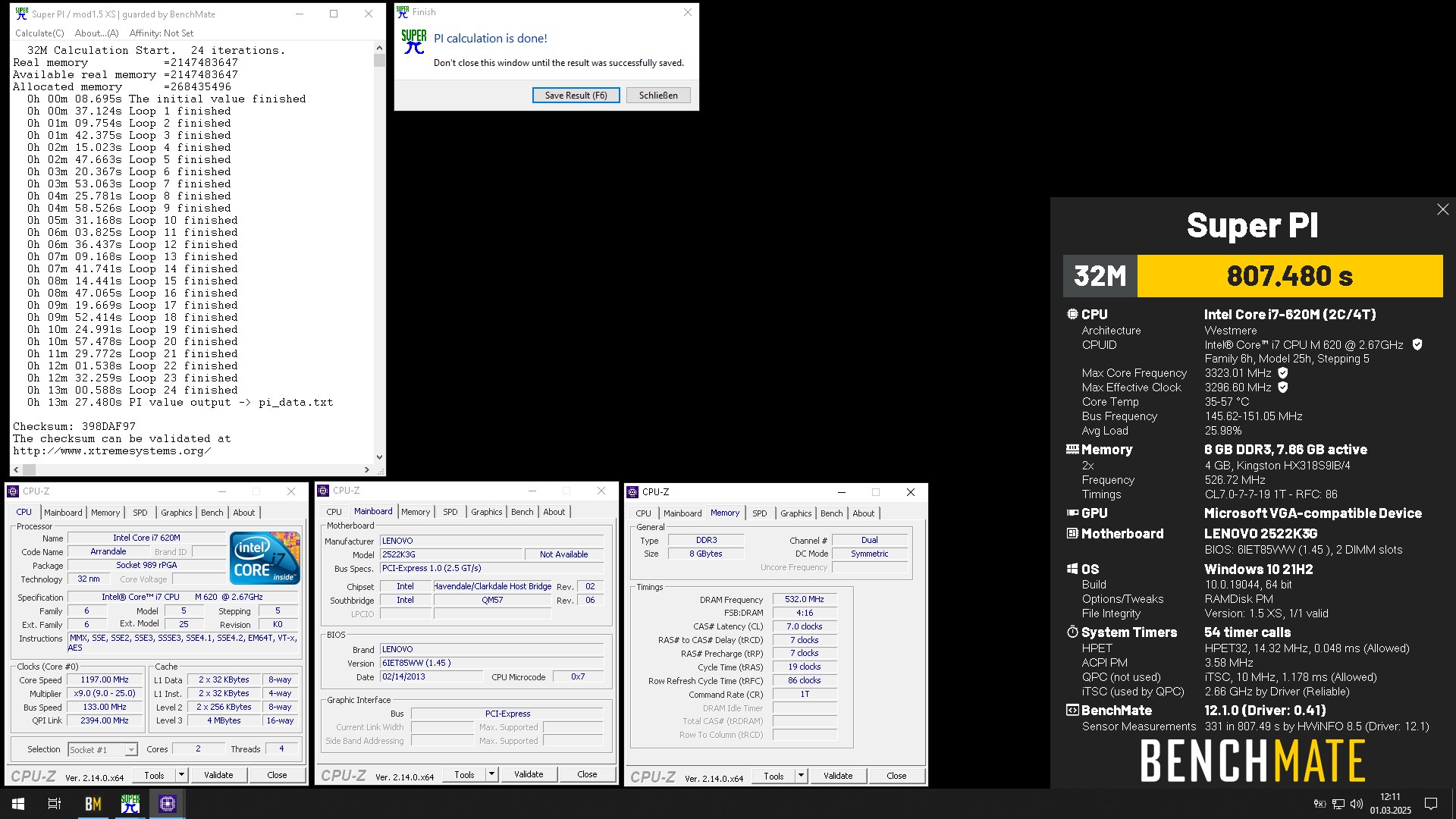Viewport: 1456px width, 819px height.
Task: Click the BenchMate logo at panel bottom
Action: pos(1253,761)
